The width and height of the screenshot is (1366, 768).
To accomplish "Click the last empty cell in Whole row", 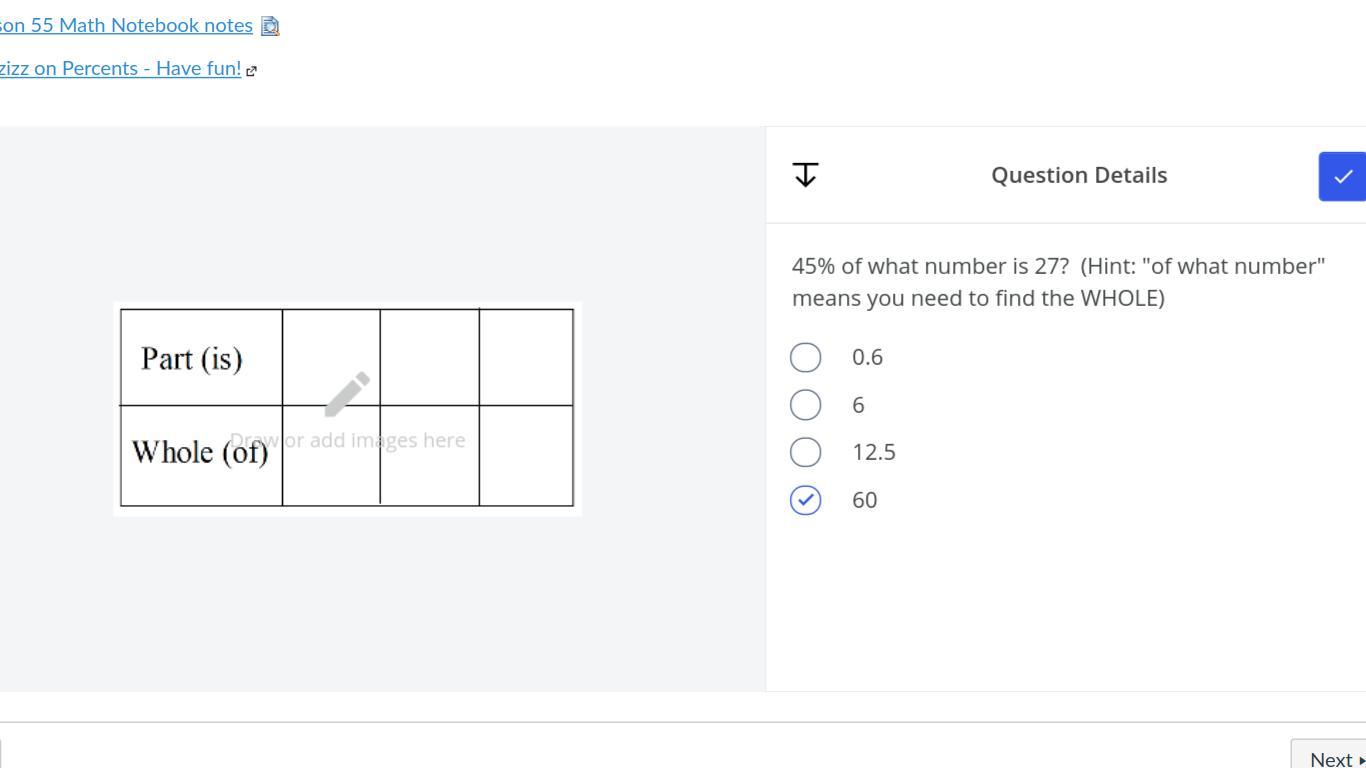I will [x=526, y=456].
